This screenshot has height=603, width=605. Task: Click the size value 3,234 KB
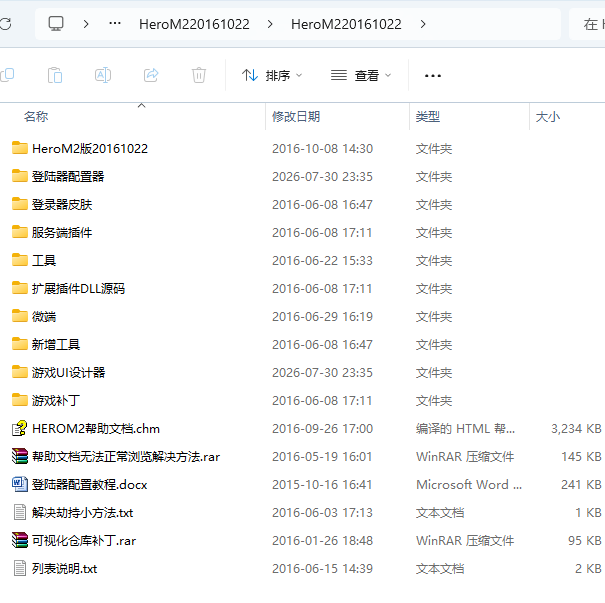(x=576, y=429)
